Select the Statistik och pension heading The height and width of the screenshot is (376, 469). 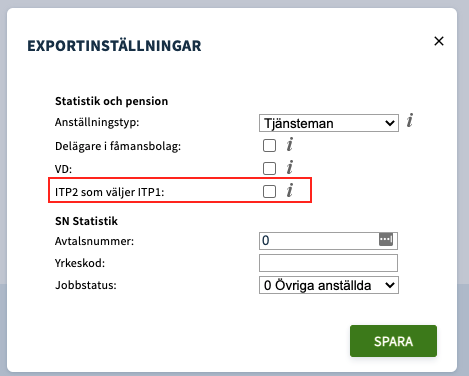pyautogui.click(x=111, y=101)
